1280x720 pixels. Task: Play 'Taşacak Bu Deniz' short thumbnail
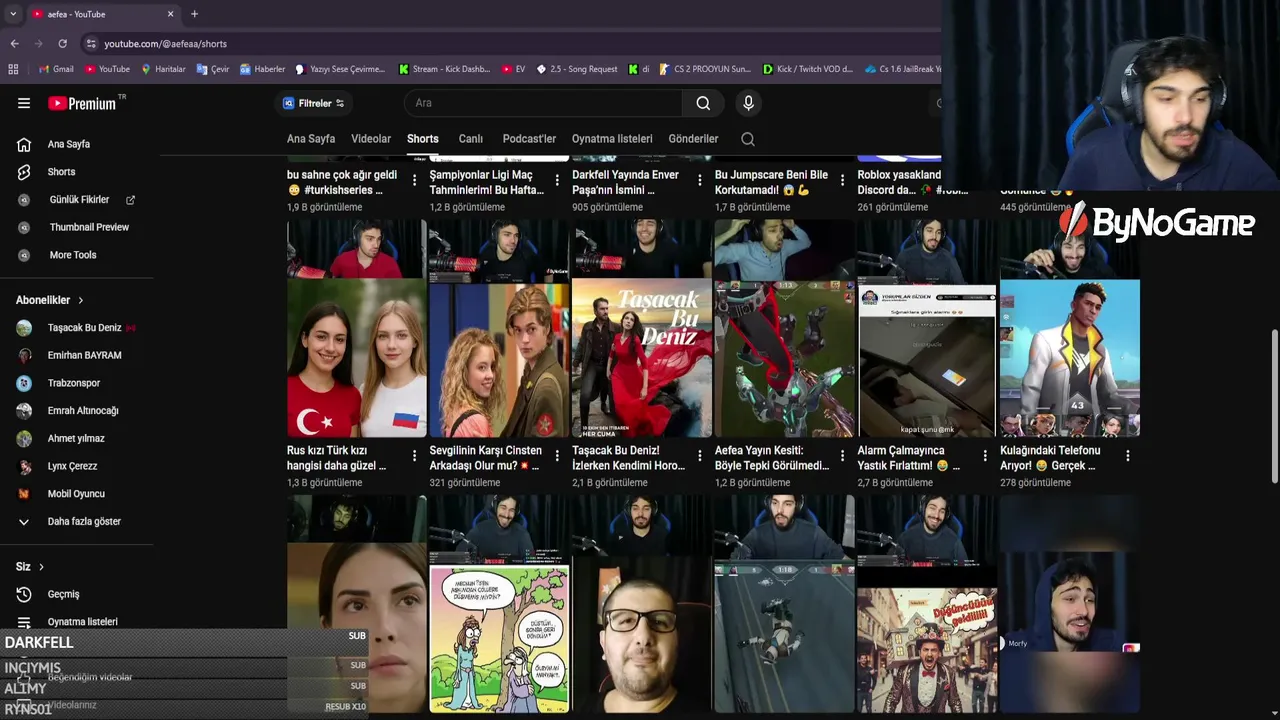642,329
